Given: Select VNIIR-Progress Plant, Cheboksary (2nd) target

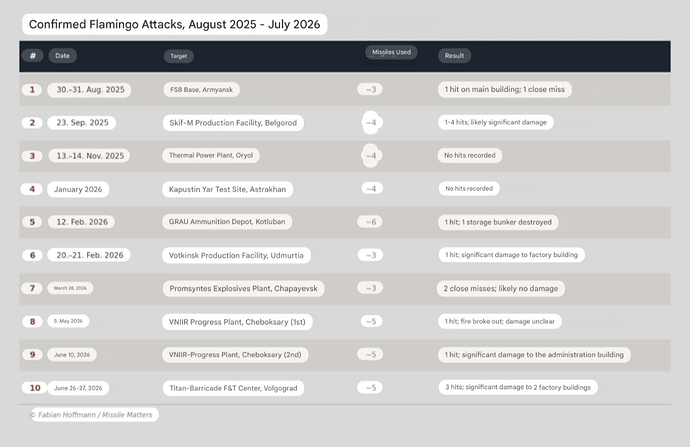Looking at the screenshot, I should [x=235, y=355].
